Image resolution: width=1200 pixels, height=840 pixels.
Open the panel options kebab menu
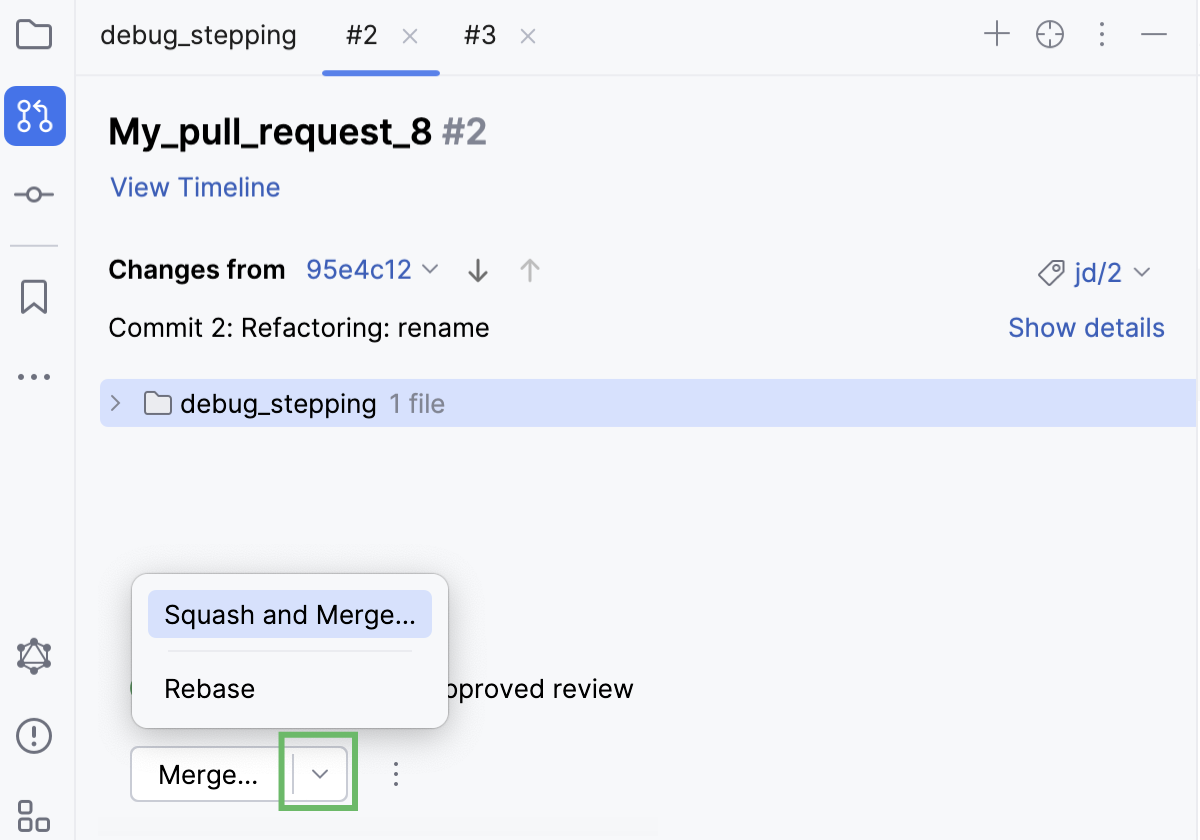(1102, 34)
